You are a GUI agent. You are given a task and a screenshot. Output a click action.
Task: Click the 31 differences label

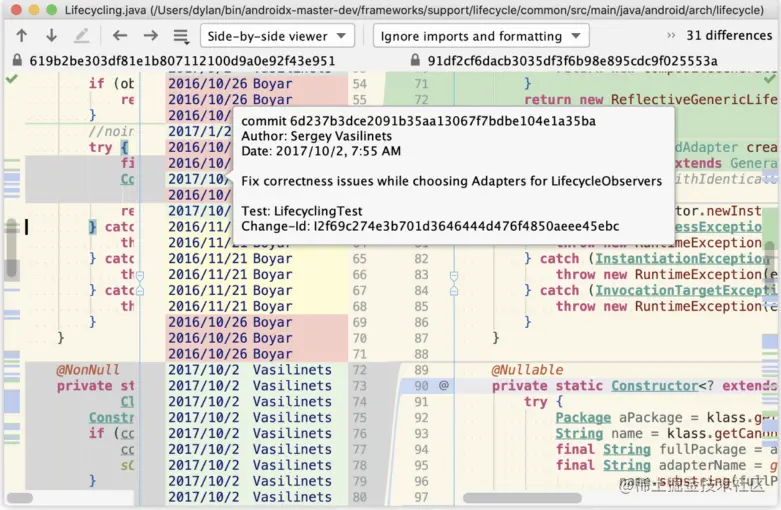pyautogui.click(x=729, y=35)
